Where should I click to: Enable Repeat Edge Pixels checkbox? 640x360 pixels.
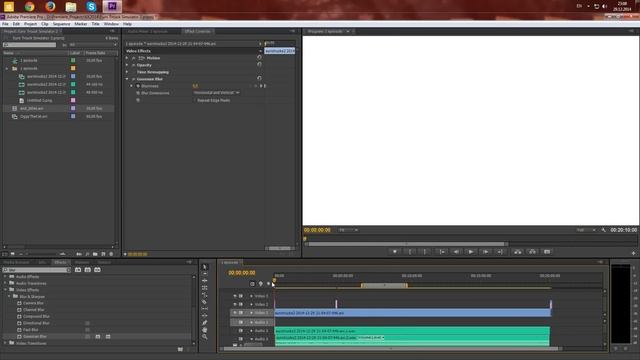[x=195, y=100]
